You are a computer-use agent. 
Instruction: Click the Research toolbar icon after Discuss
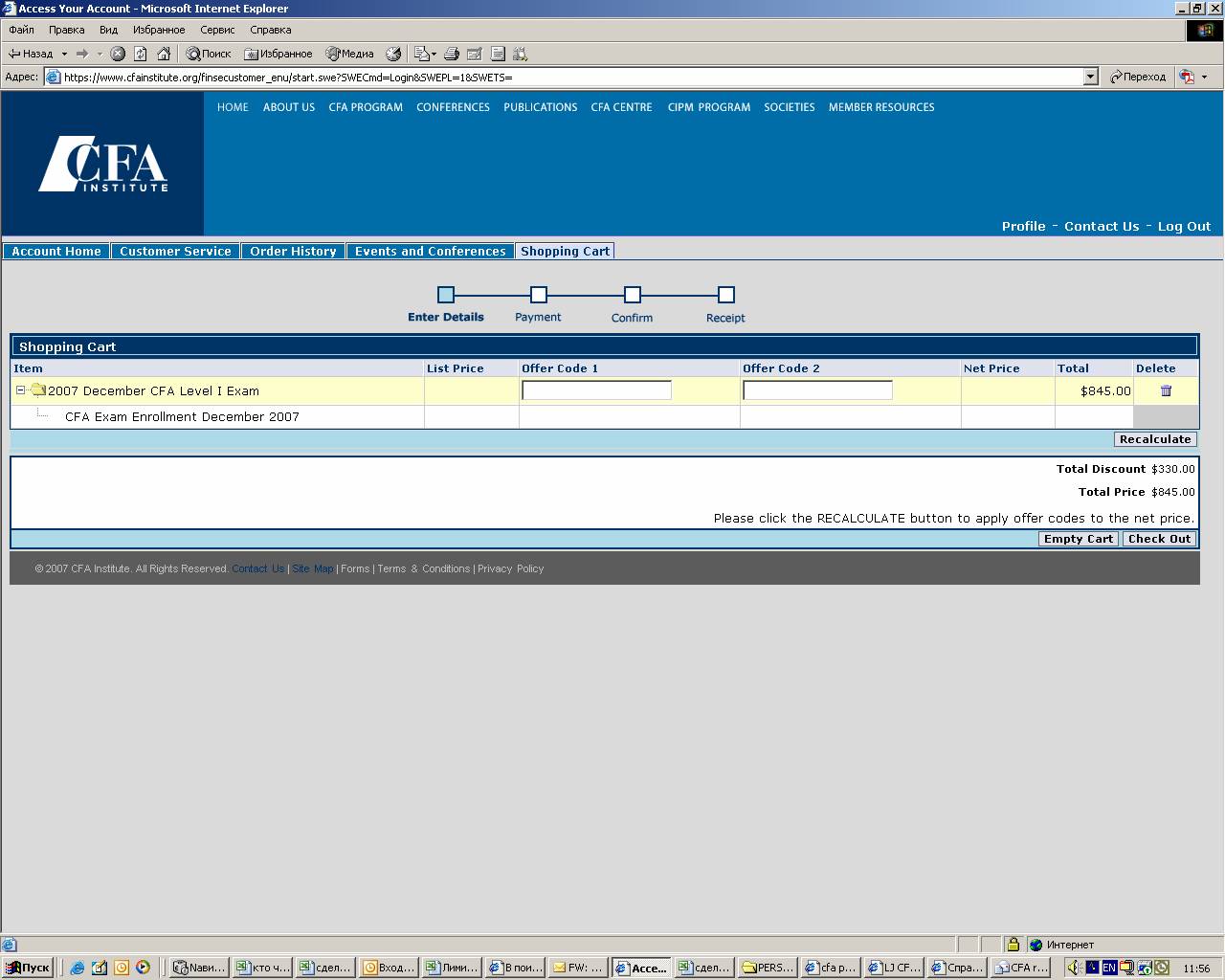click(x=521, y=54)
